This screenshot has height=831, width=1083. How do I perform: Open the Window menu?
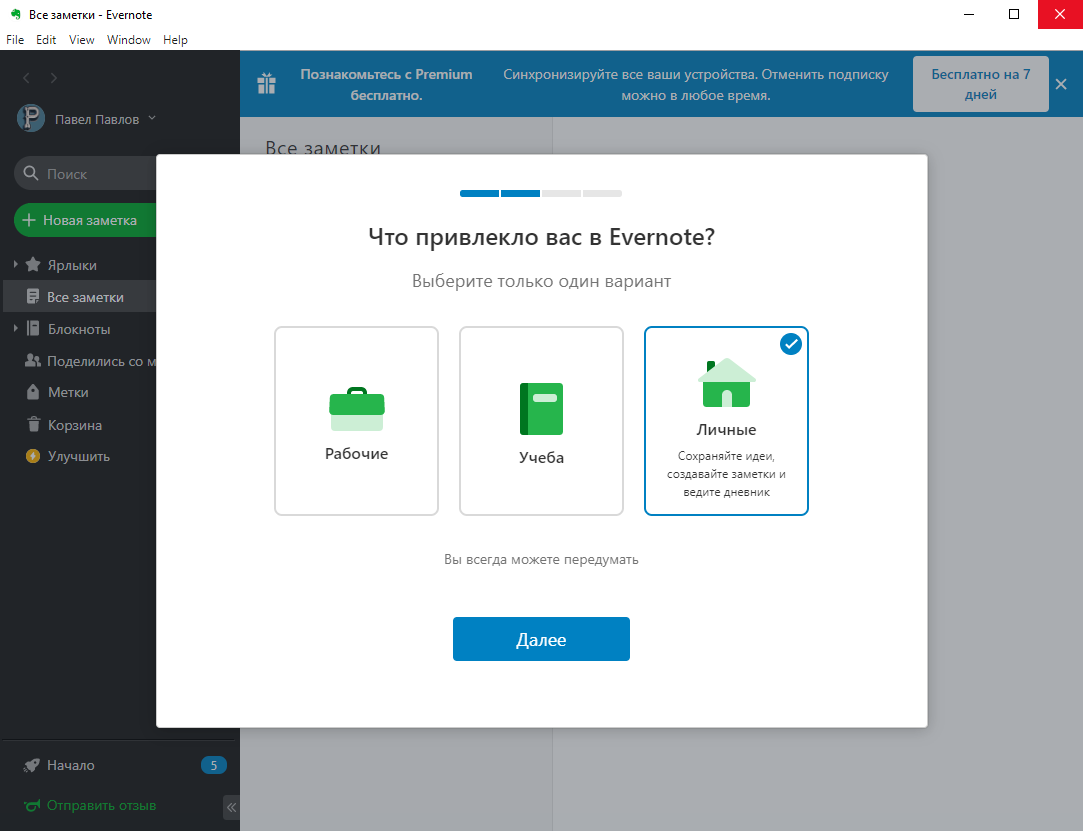(x=128, y=39)
